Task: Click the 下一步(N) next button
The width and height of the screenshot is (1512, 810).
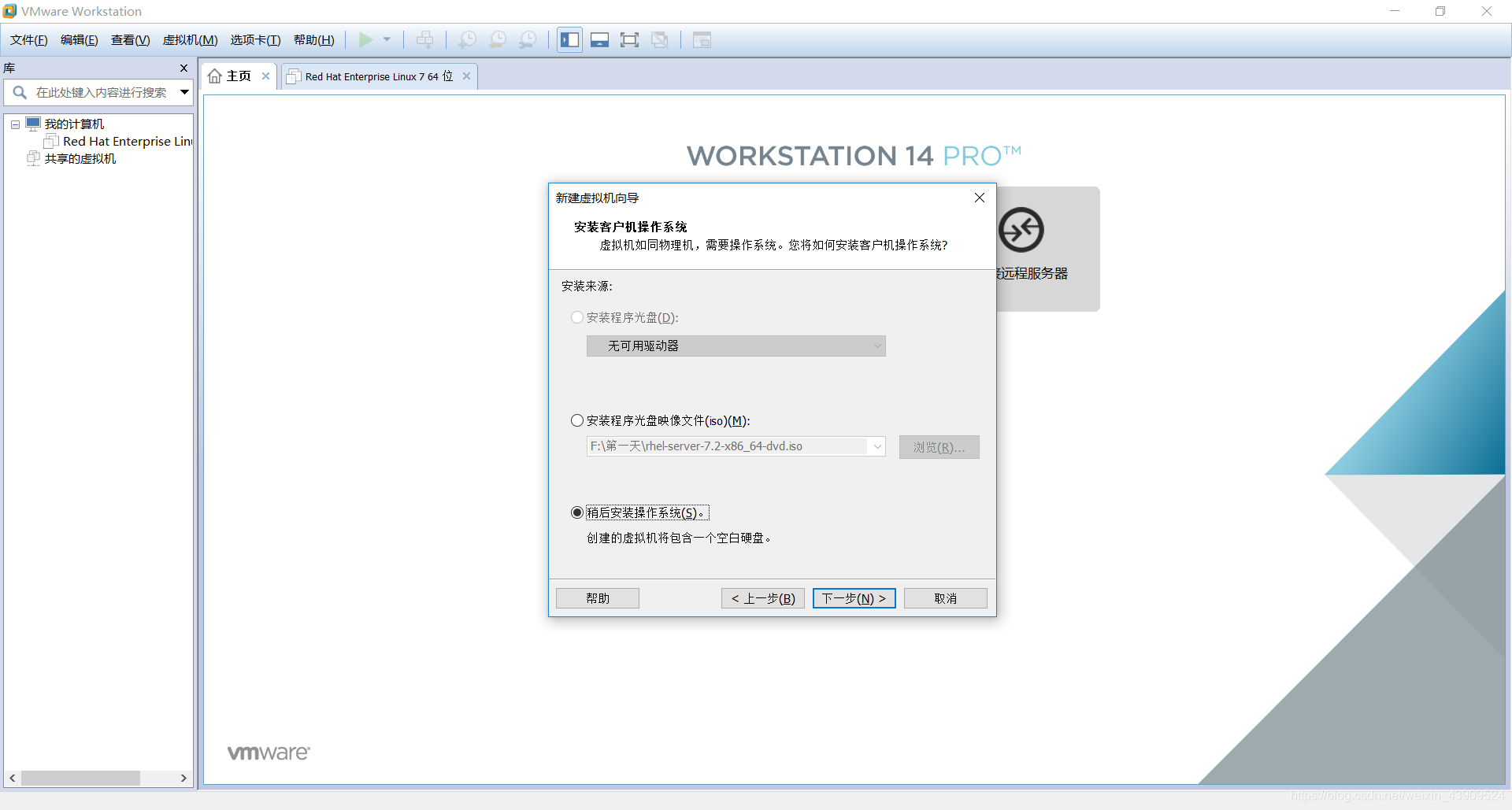Action: (854, 598)
